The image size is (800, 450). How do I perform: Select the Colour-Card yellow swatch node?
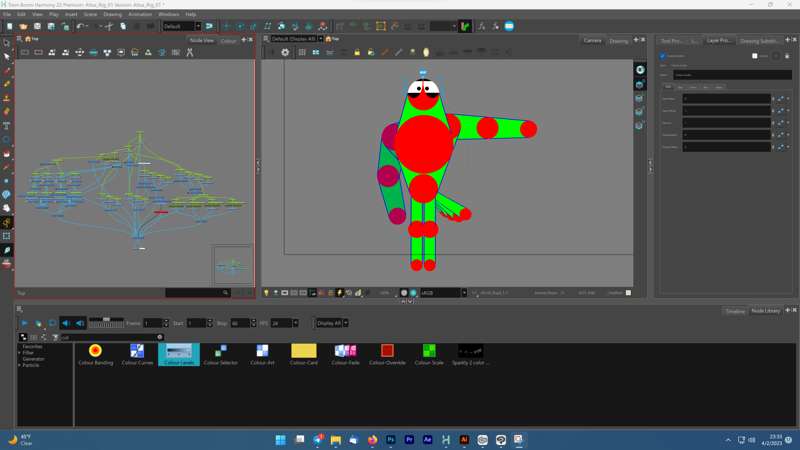point(303,351)
